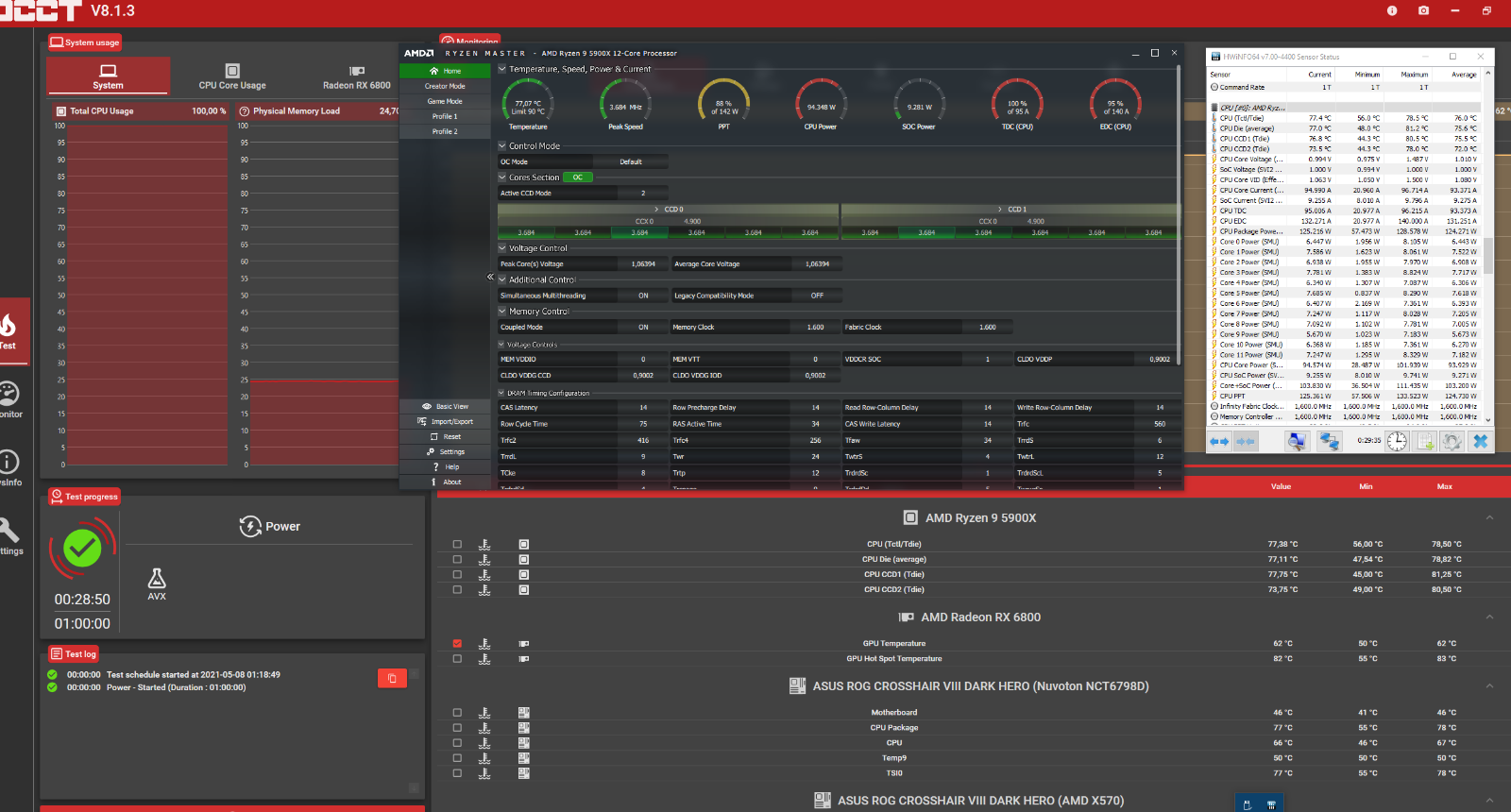Click HWiNFO clock reset-timer icon
This screenshot has height=812, width=1511.
pos(1397,441)
